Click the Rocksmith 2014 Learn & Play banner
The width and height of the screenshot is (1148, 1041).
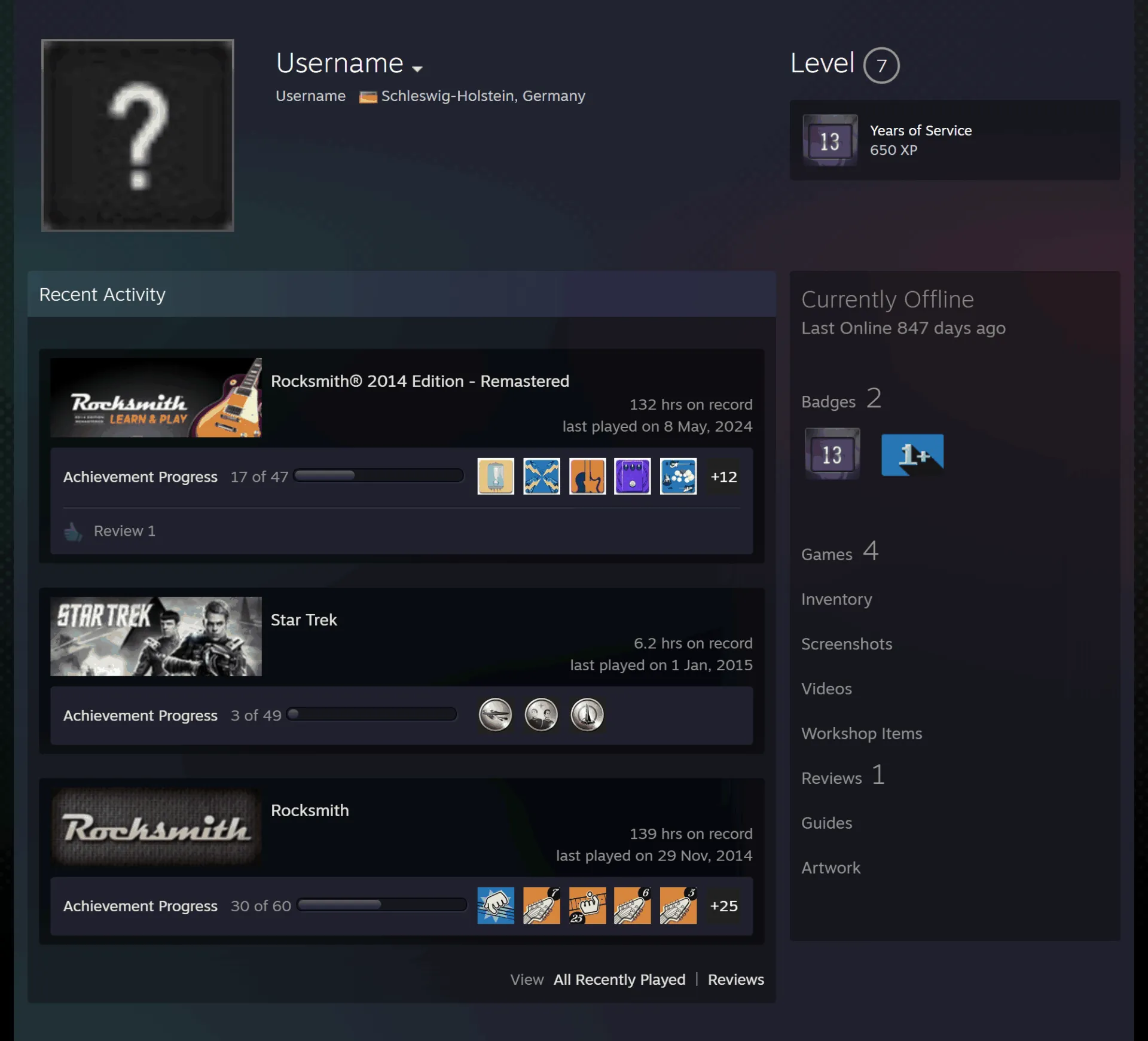pyautogui.click(x=156, y=398)
